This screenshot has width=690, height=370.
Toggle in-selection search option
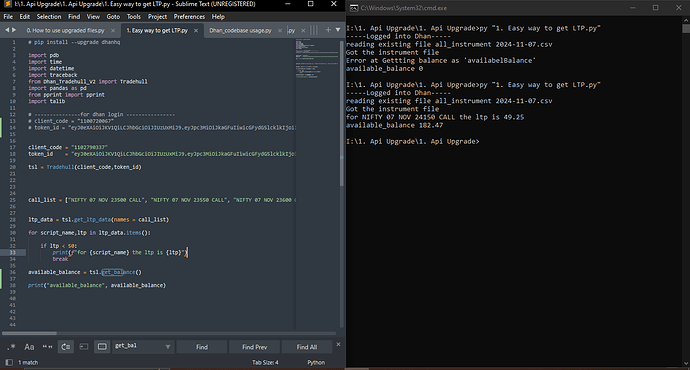84,347
